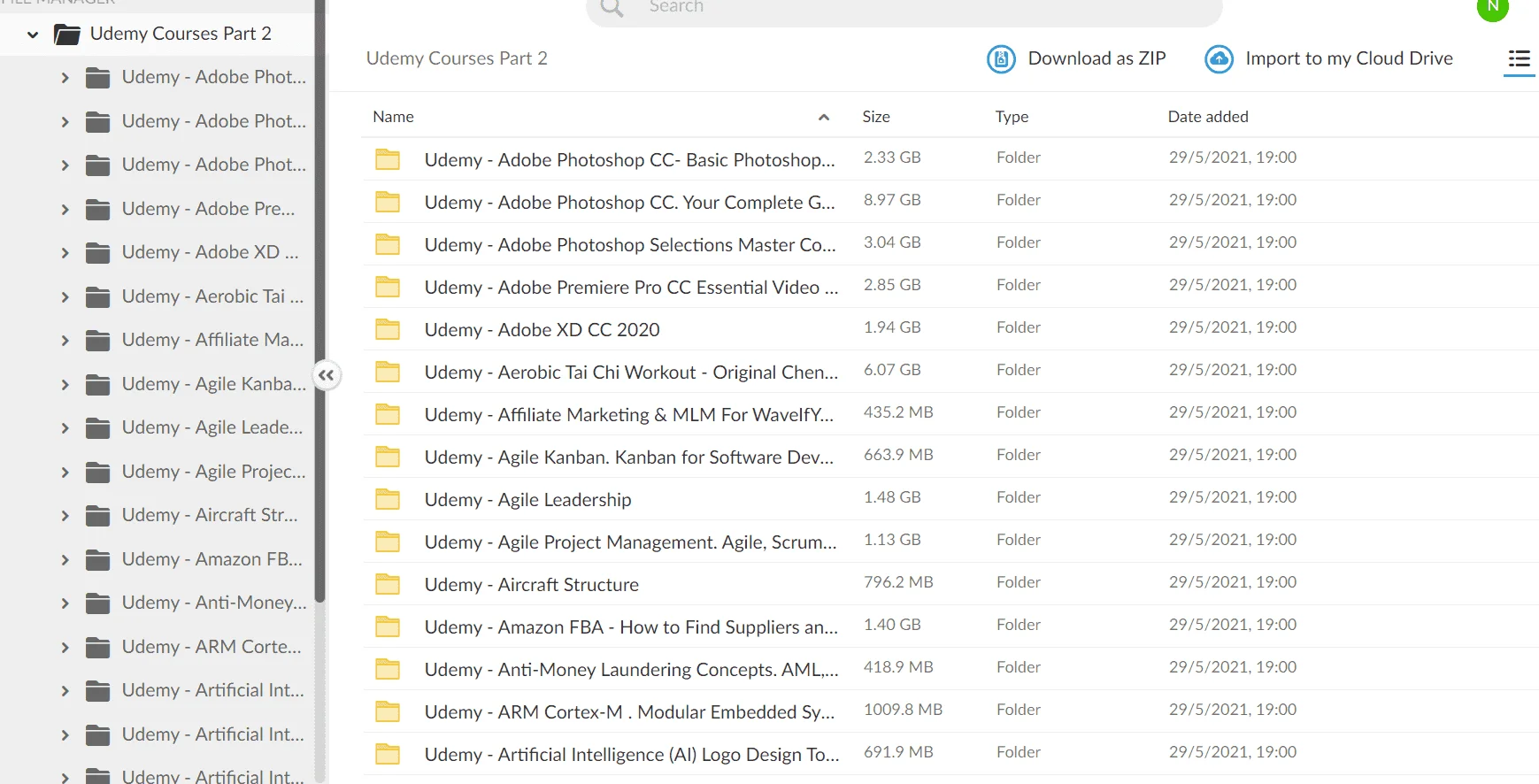The image size is (1539, 784).
Task: Expand Udemy - Anti-Money... sidebar folder
Action: (65, 603)
